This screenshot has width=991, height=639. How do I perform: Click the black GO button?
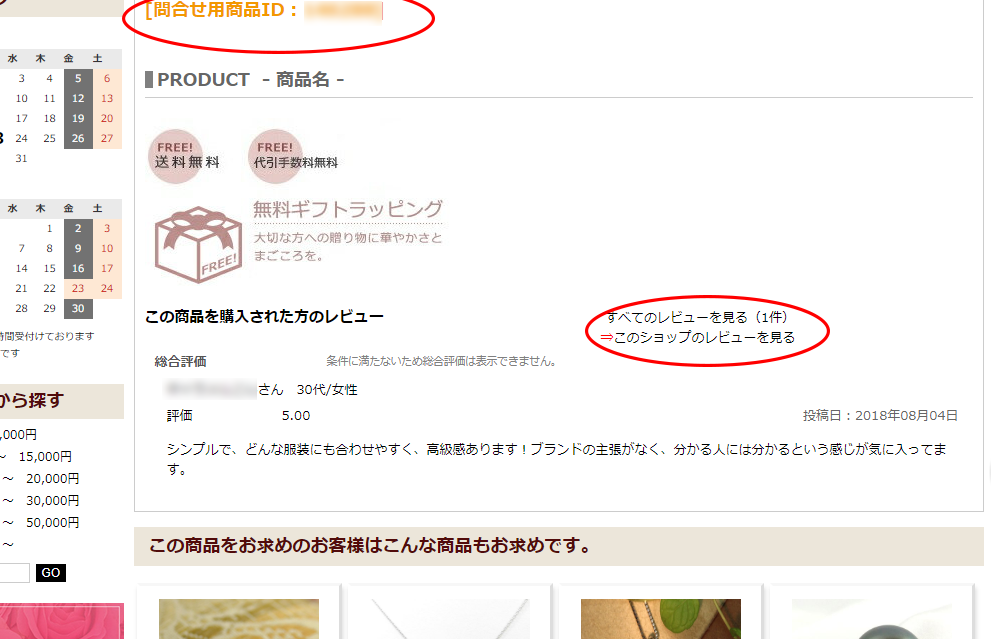[x=51, y=573]
